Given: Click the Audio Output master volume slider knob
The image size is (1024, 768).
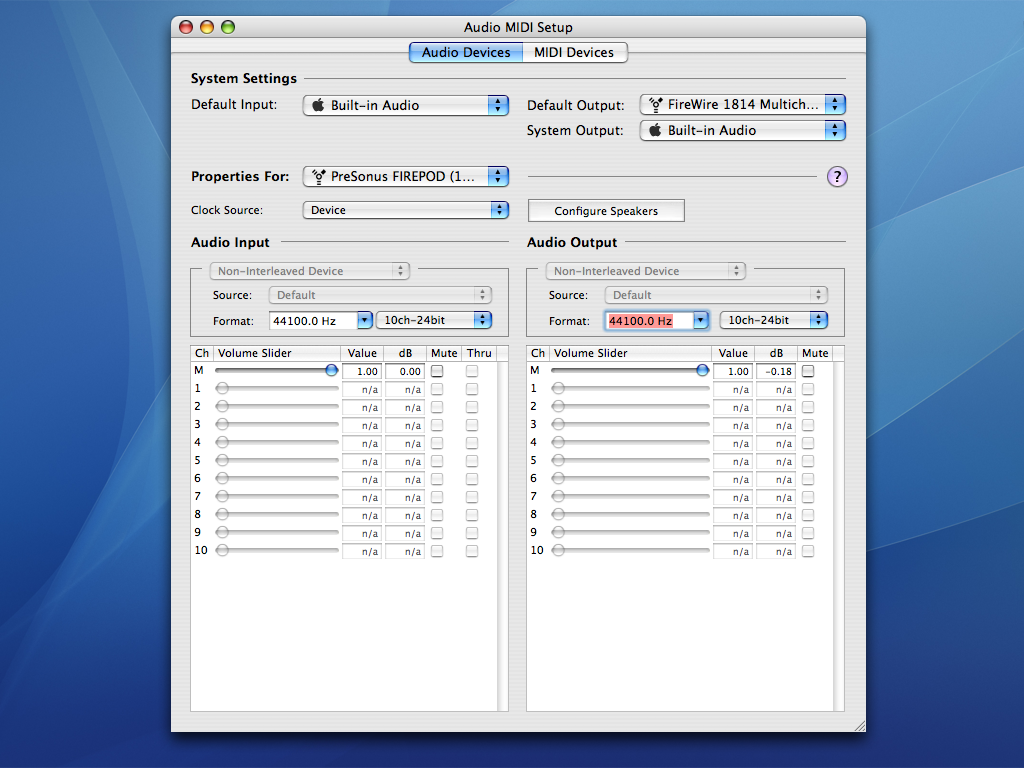Looking at the screenshot, I should [x=703, y=370].
